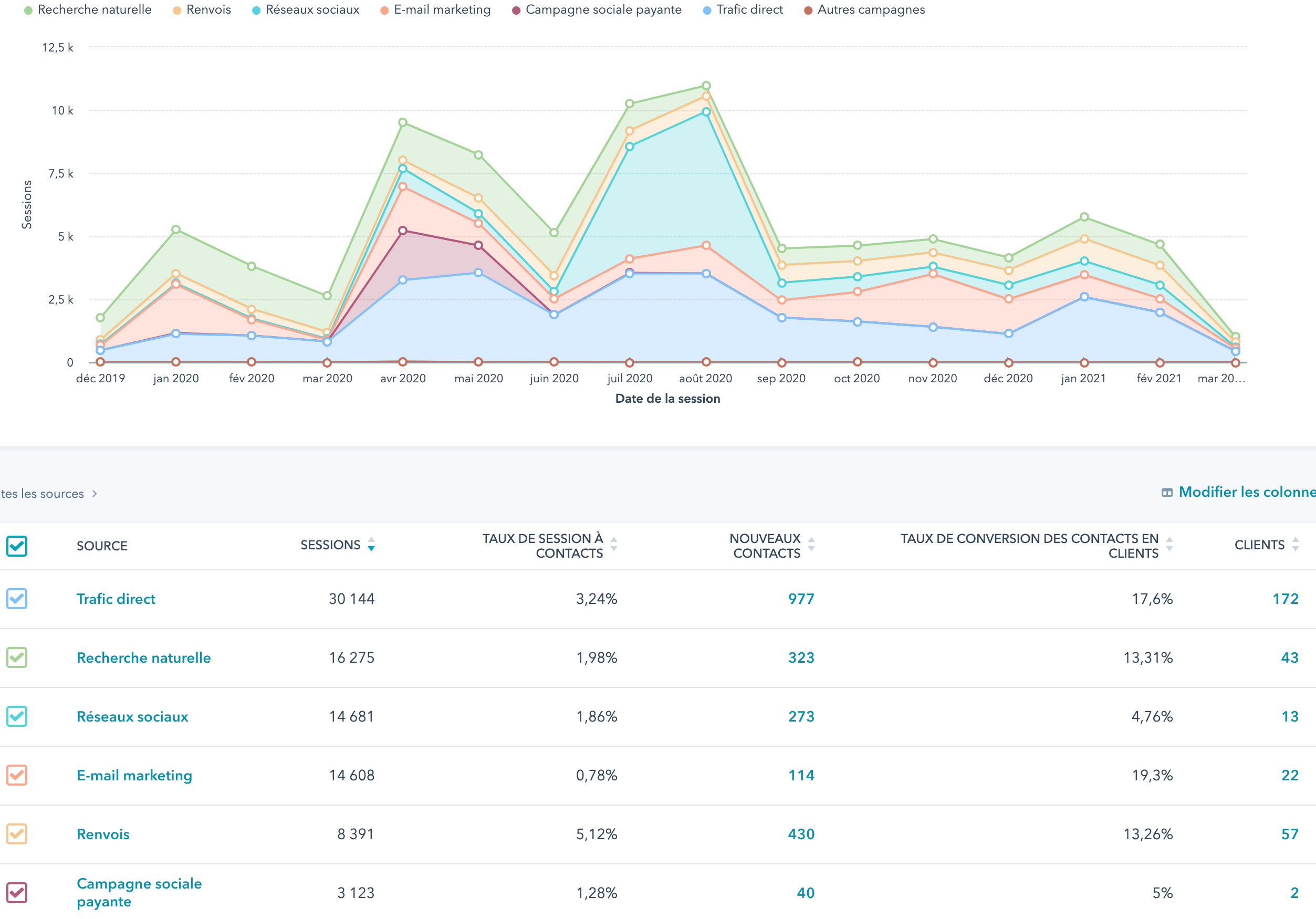Toggle Autres campagnes legend item
This screenshot has width=1316, height=919.
[x=864, y=10]
